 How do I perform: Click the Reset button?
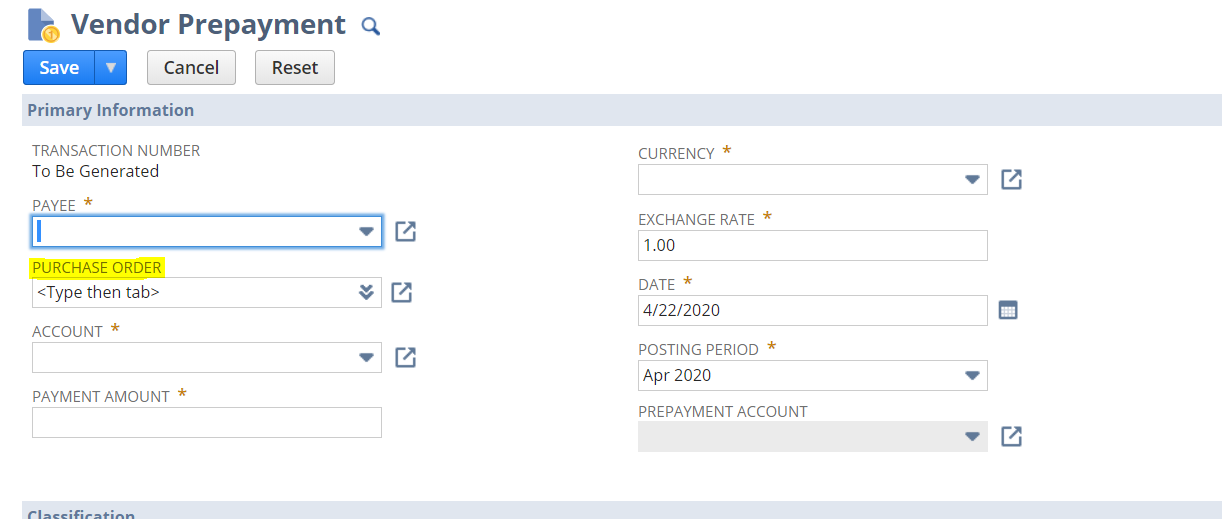(294, 68)
